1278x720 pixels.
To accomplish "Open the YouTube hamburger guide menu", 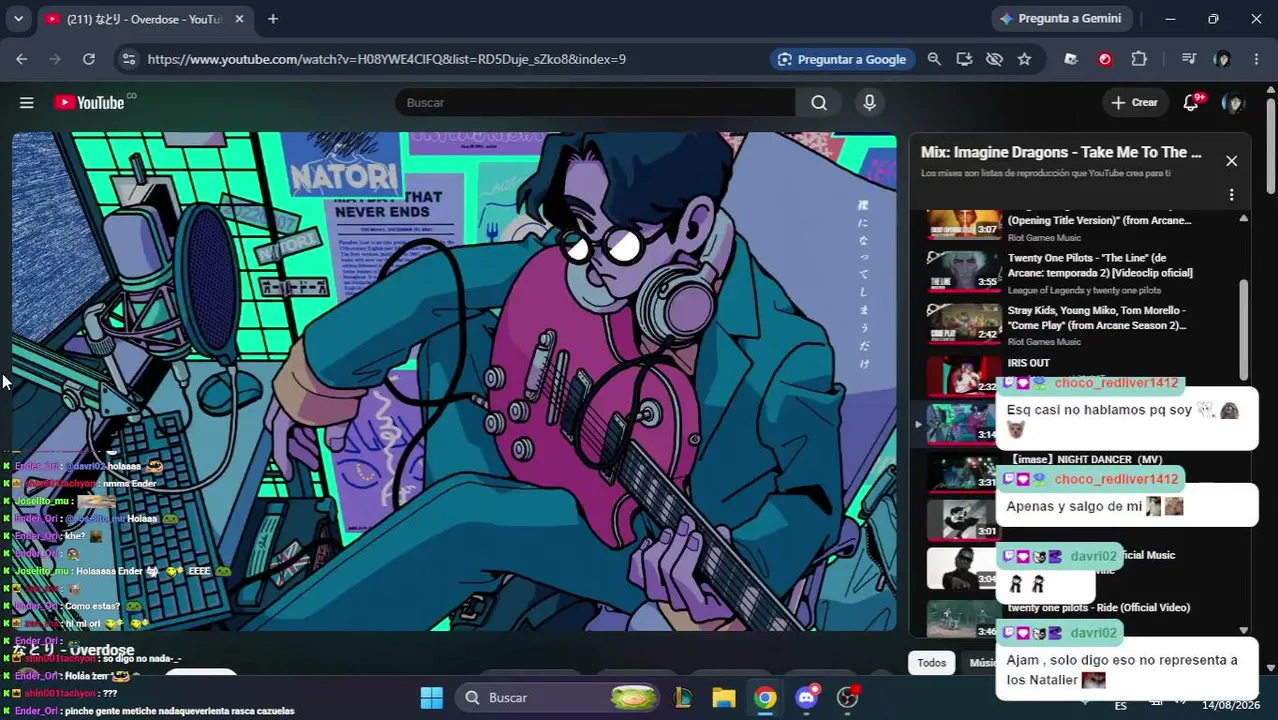I will coord(27,103).
